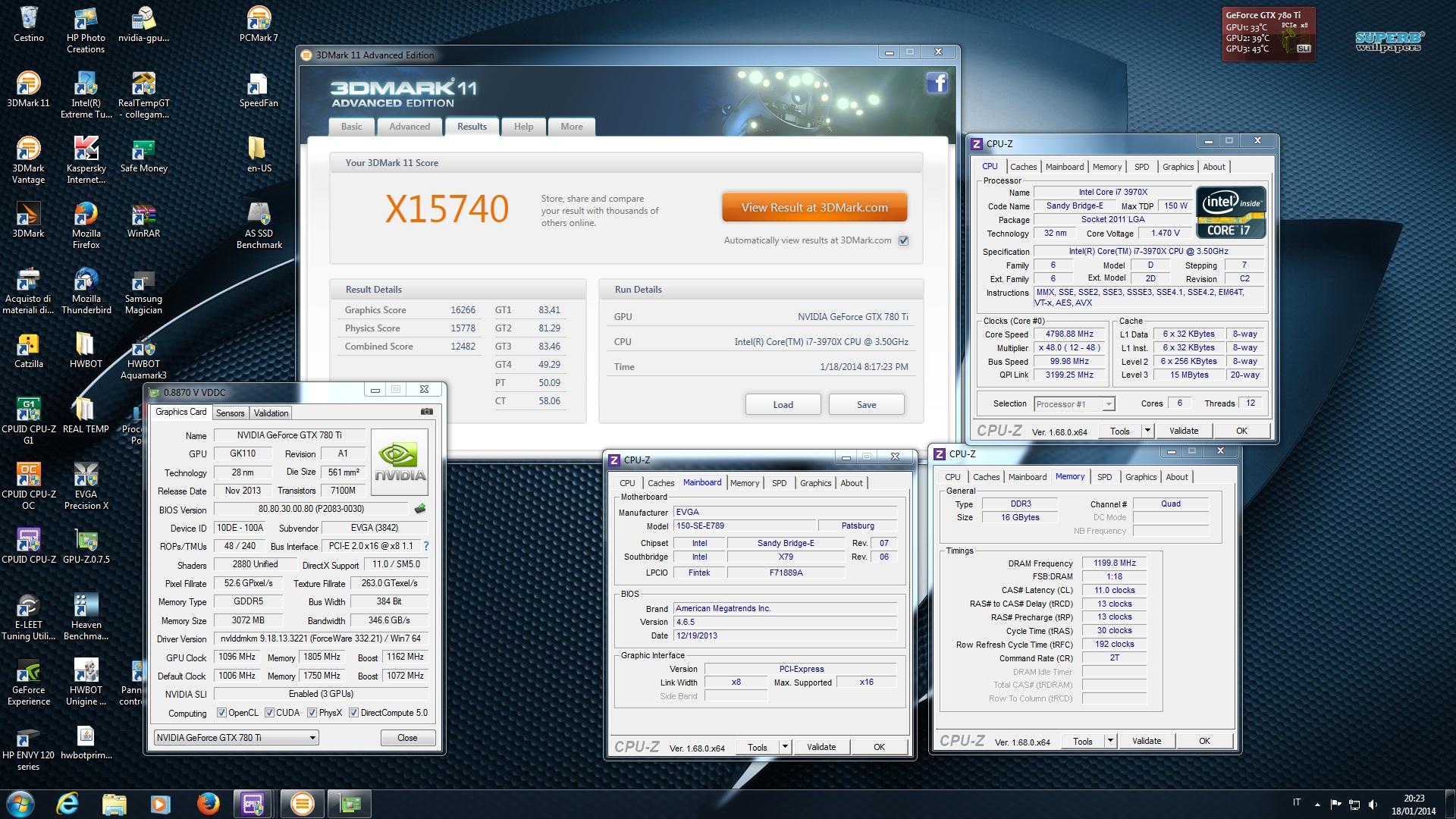The height and width of the screenshot is (819, 1456).
Task: Launch EVGA Precision X icon
Action: (86, 487)
